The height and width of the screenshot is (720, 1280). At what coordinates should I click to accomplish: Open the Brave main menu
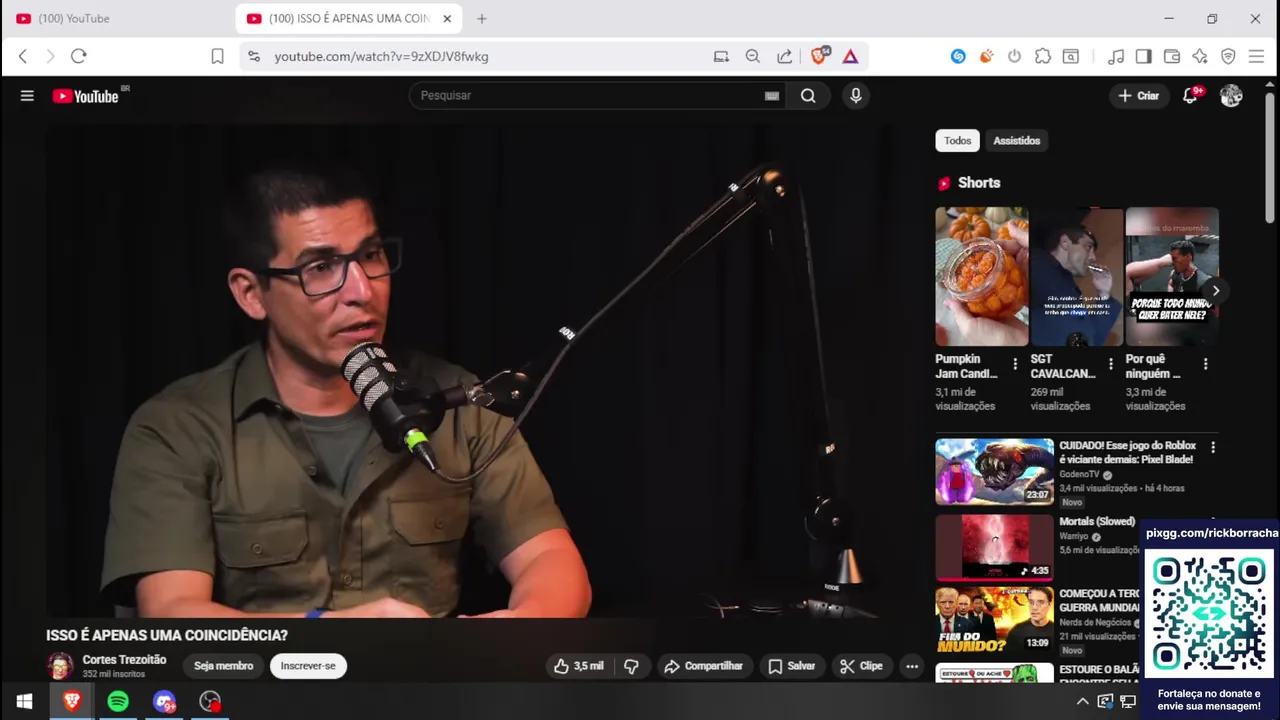click(x=1257, y=56)
